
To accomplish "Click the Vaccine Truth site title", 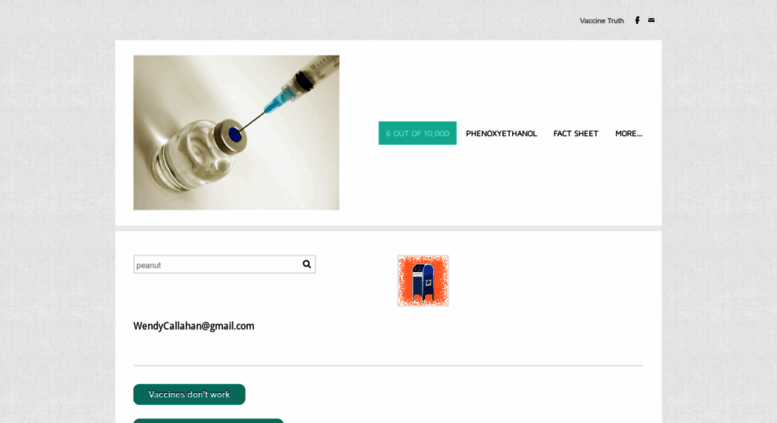I will (602, 21).
